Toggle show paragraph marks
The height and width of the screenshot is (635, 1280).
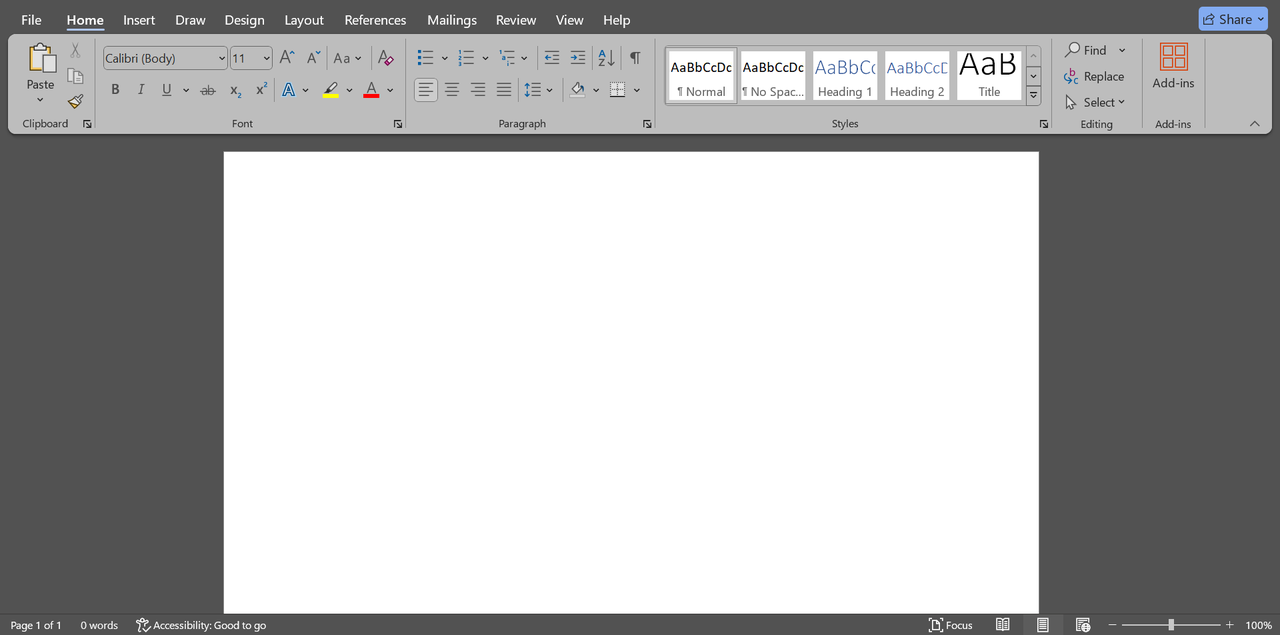635,58
